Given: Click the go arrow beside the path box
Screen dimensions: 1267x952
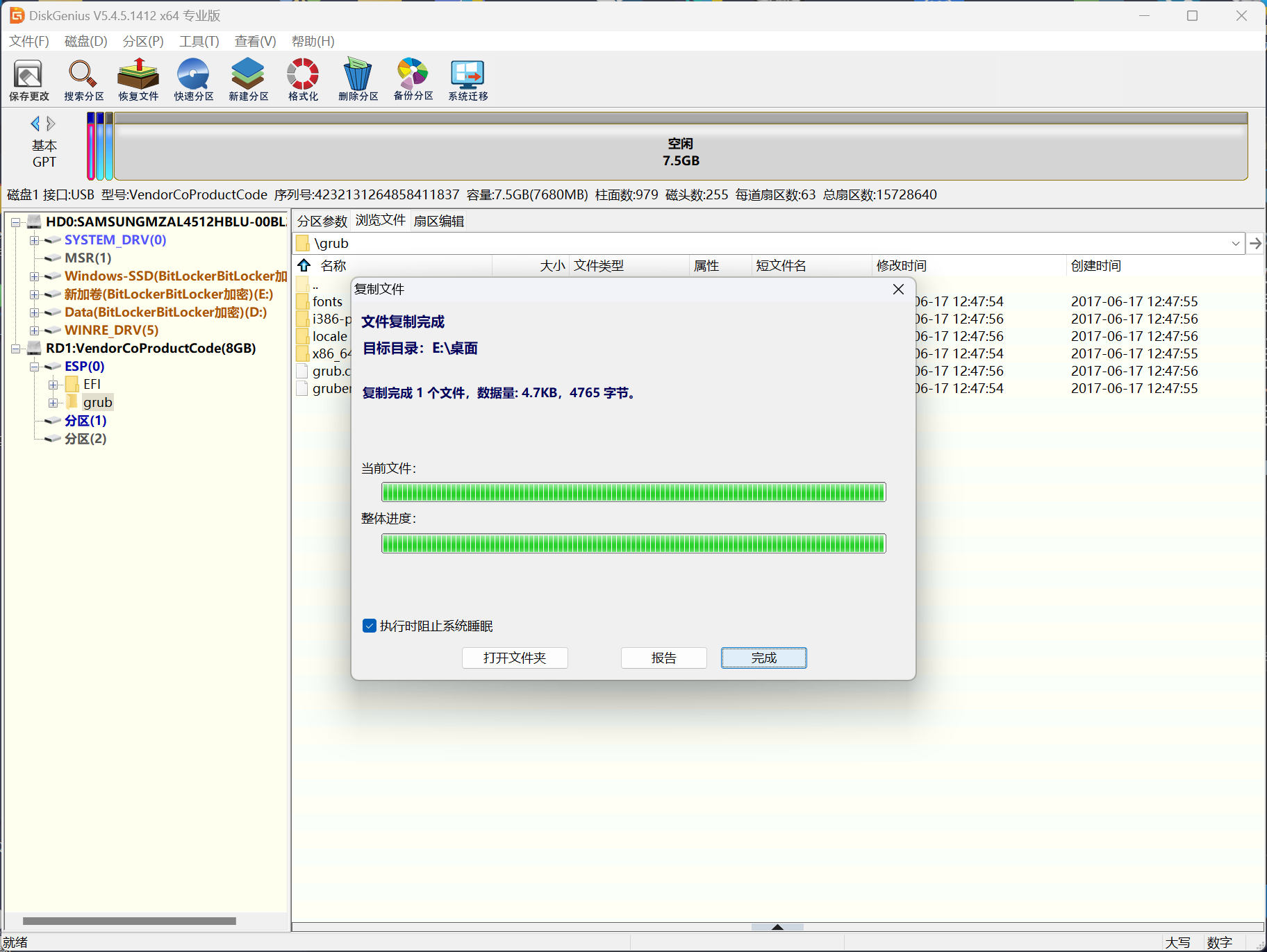Looking at the screenshot, I should point(1255,243).
